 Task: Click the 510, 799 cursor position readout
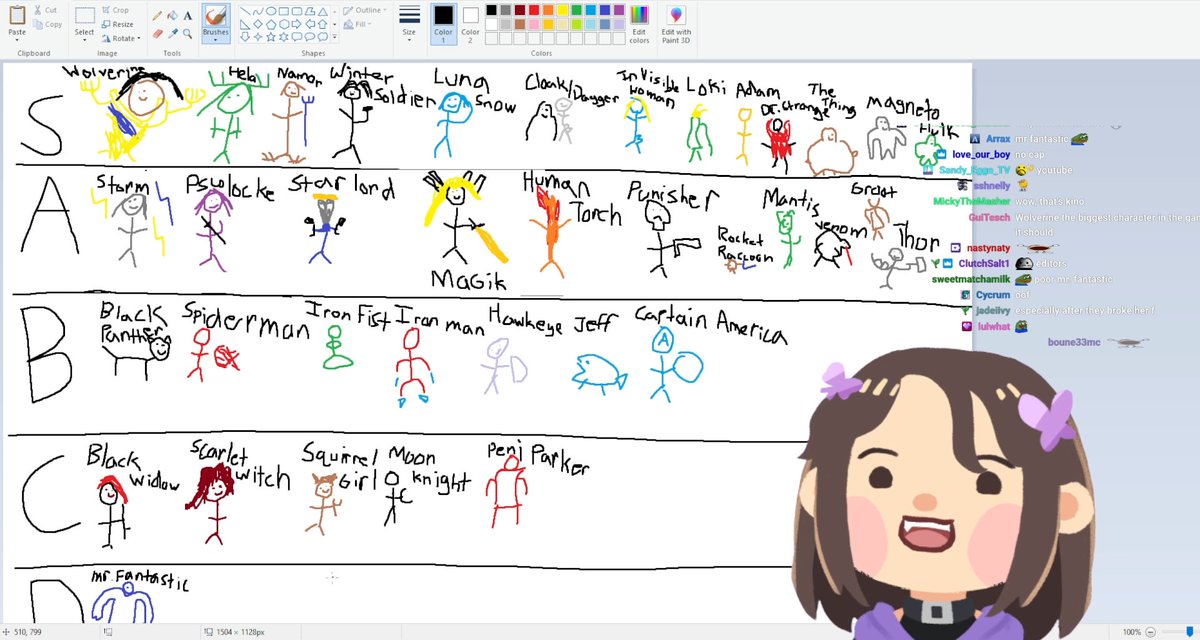click(27, 632)
